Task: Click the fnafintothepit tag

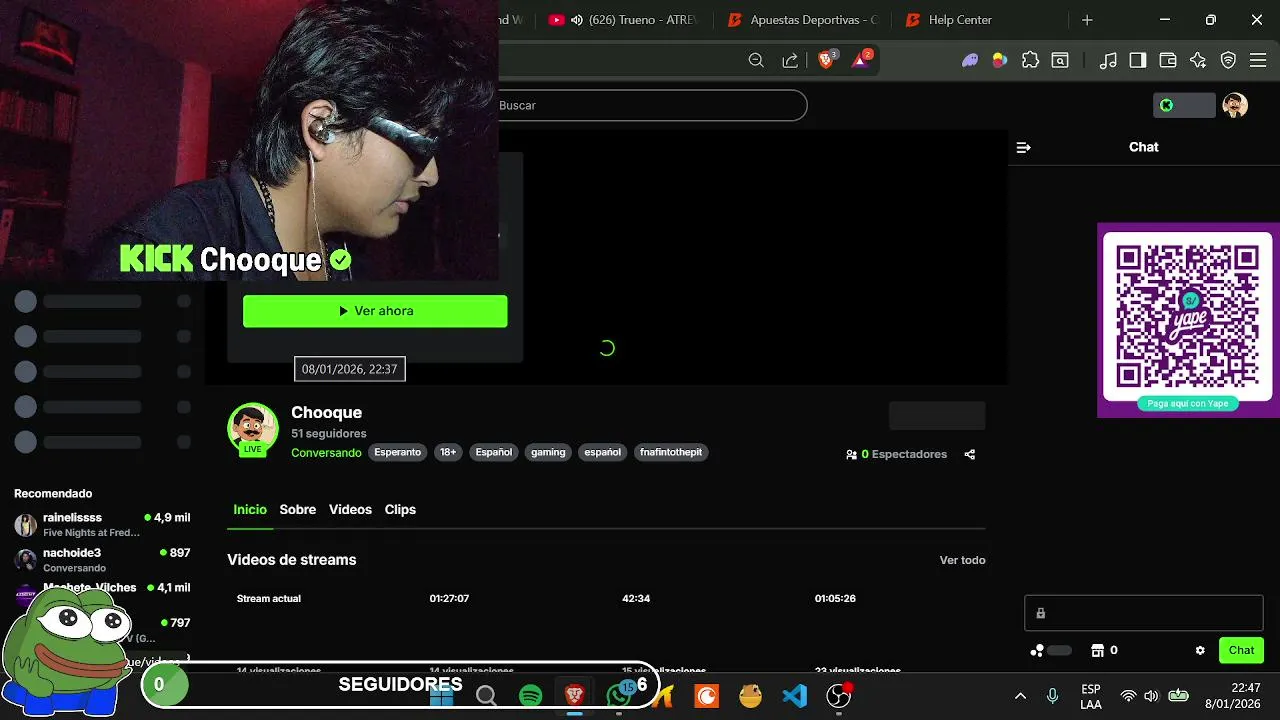Action: [671, 452]
